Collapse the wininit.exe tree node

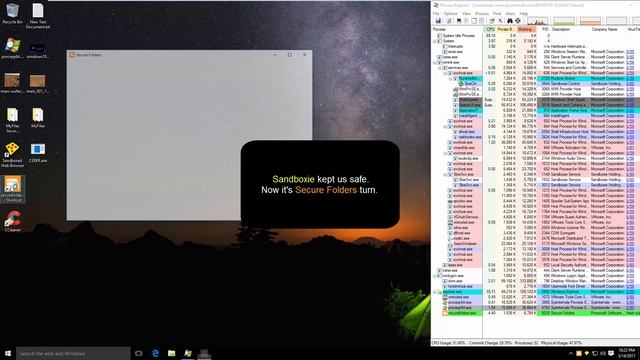click(x=435, y=62)
